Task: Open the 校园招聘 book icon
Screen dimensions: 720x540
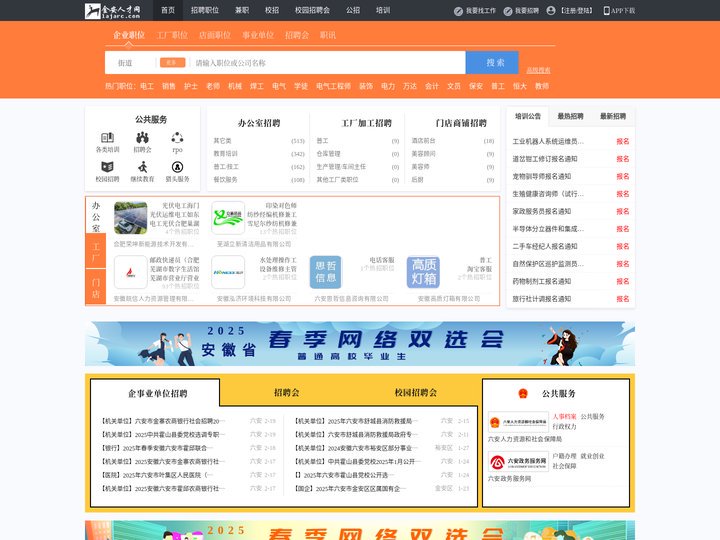Action: click(107, 167)
